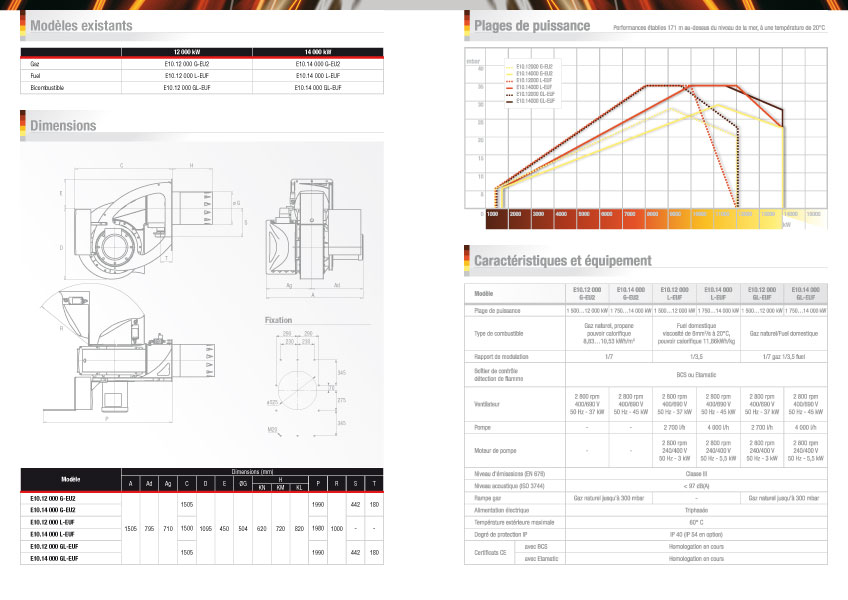Select the "Ag" column header

168,484
